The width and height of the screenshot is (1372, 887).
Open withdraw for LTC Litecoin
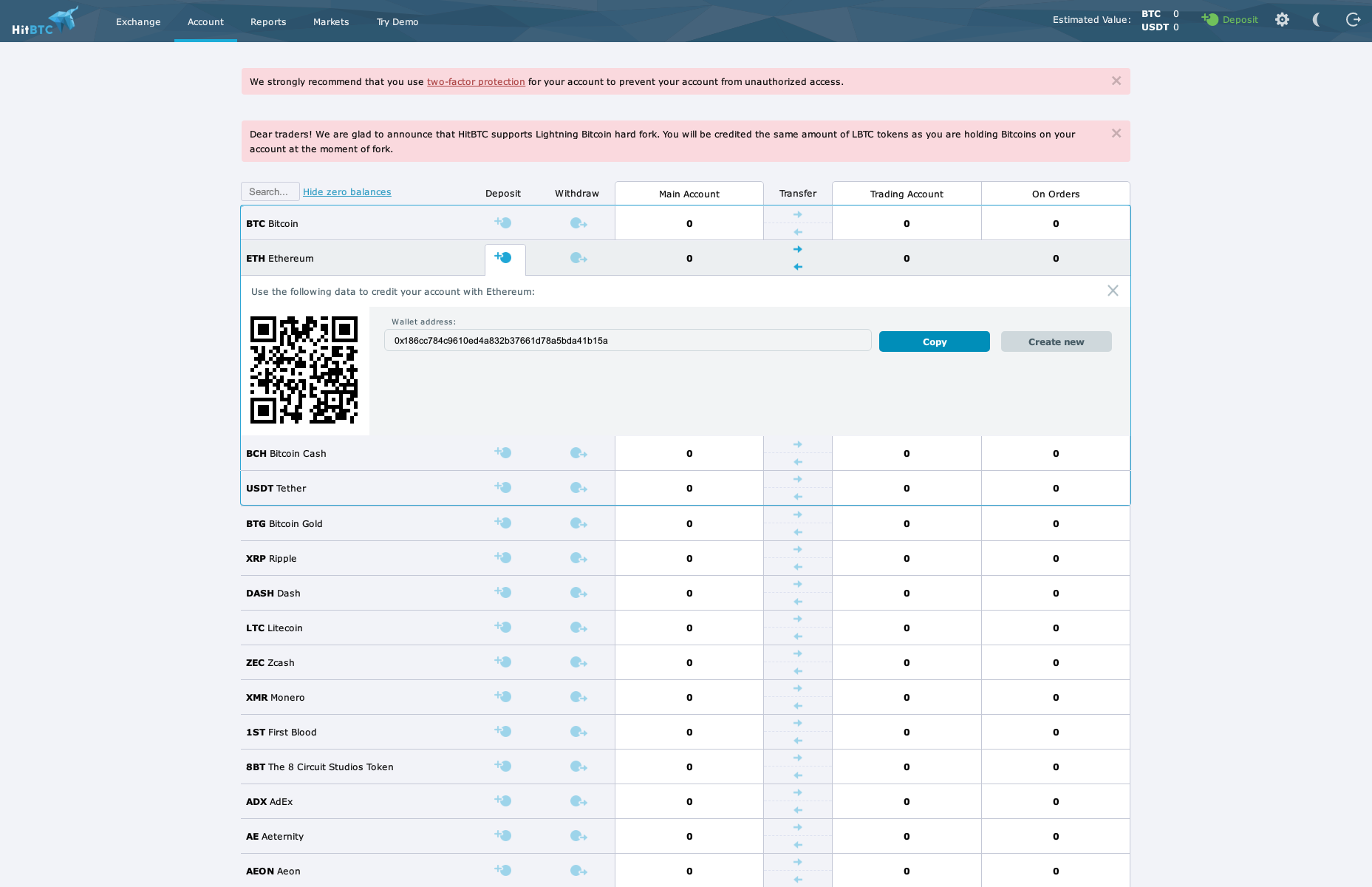(579, 628)
